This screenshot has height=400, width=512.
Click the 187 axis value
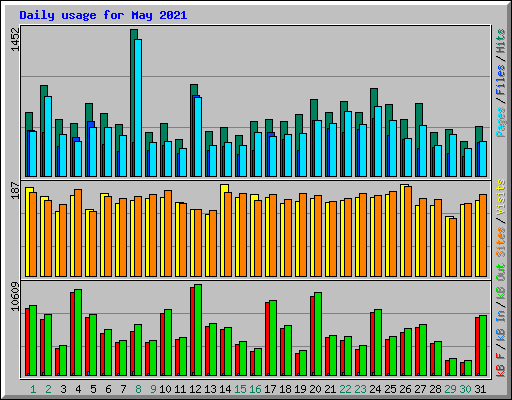pos(15,190)
